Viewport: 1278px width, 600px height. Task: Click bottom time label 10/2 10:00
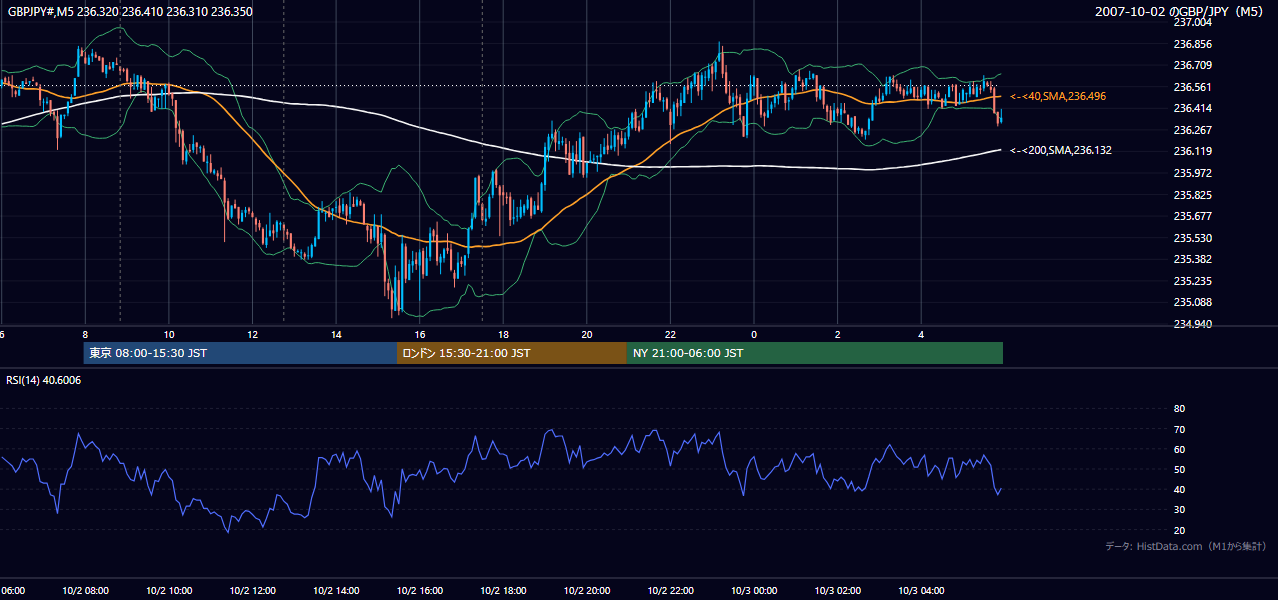pyautogui.click(x=169, y=591)
